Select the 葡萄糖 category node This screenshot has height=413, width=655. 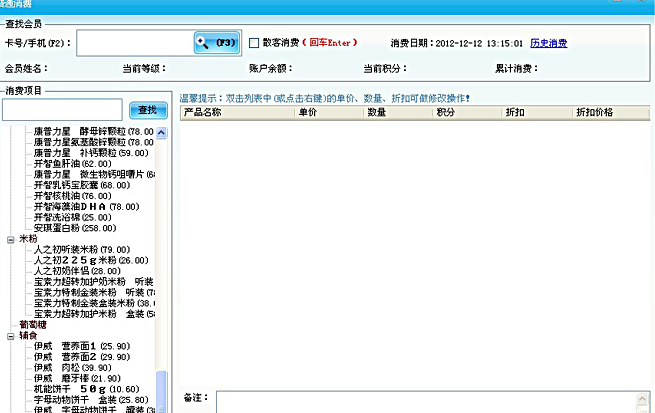tap(33, 324)
